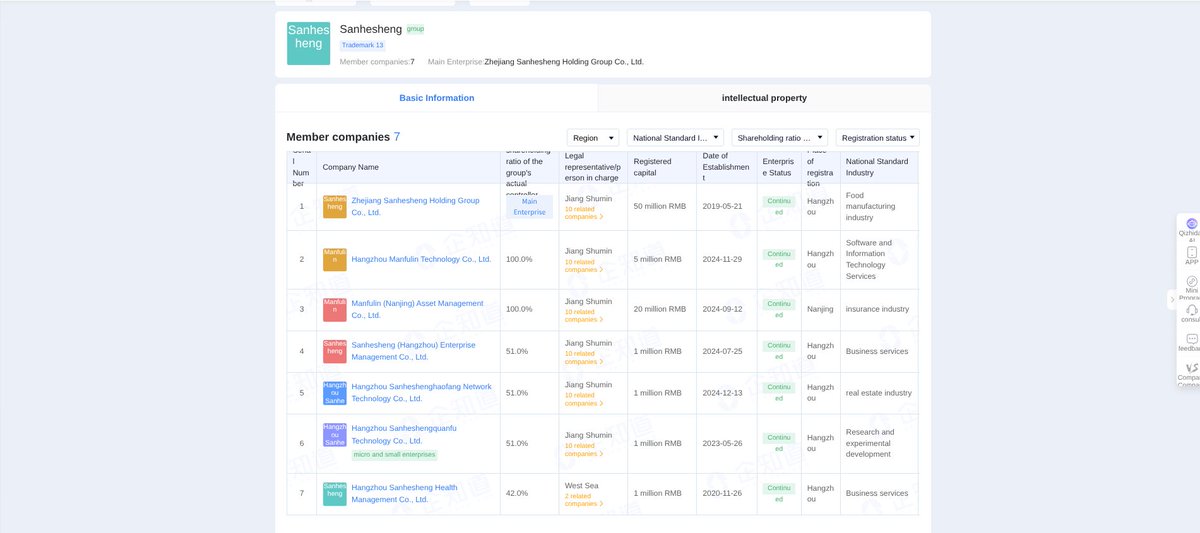This screenshot has height=533, width=1200.
Task: Click the real estate industry cell
Action: 879,393
